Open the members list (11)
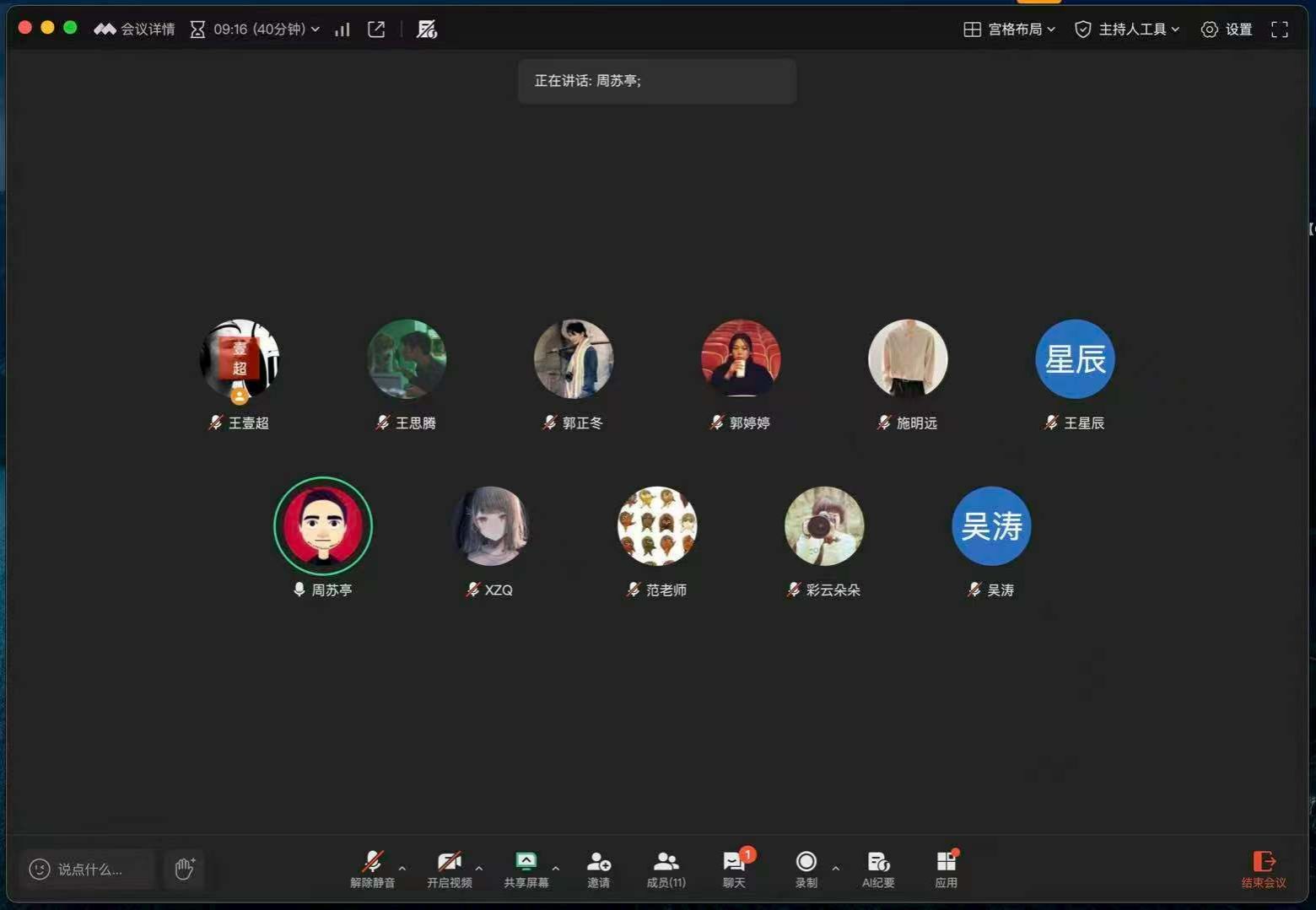The image size is (1316, 910). 666,869
